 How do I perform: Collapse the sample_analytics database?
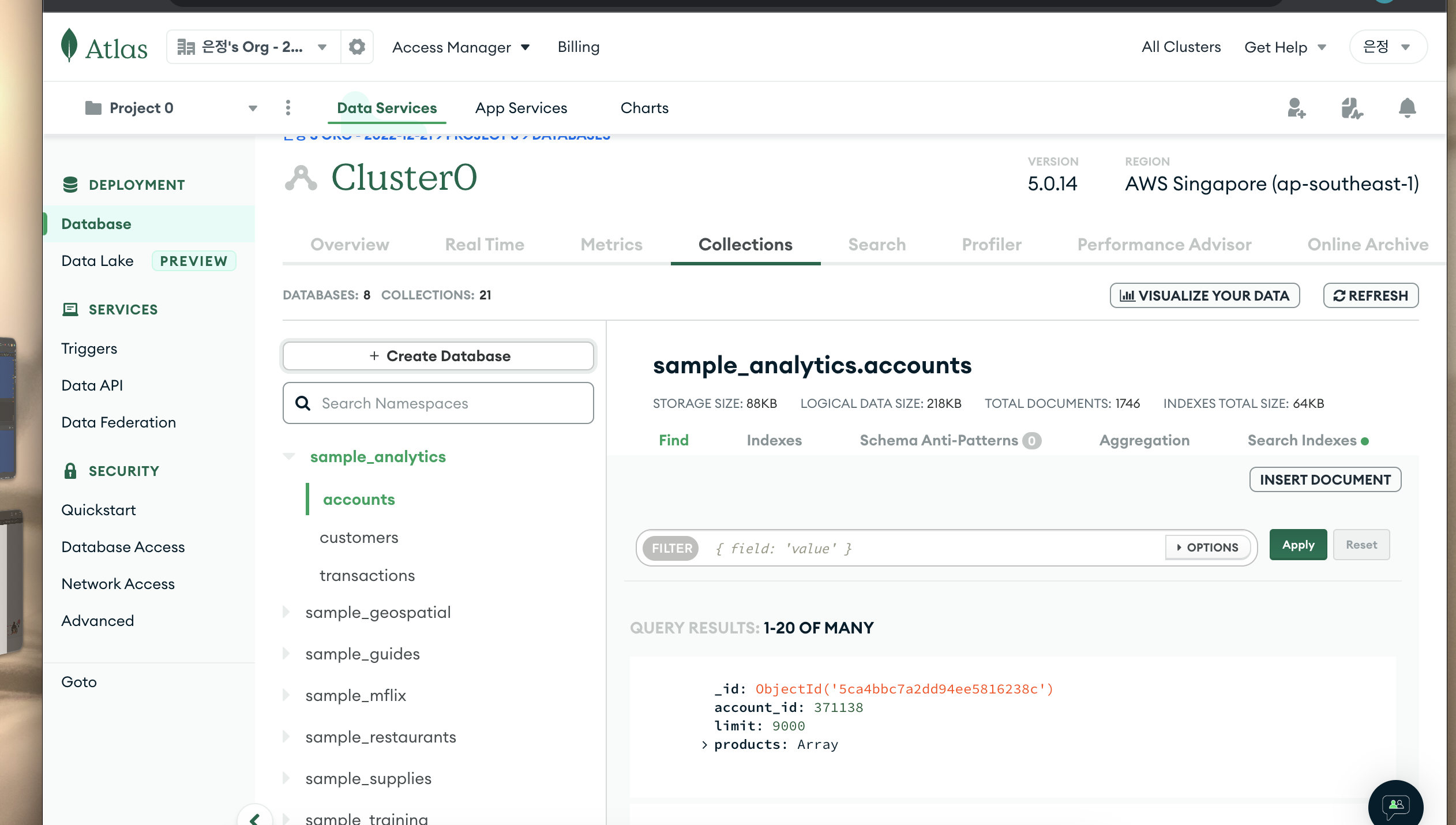289,456
